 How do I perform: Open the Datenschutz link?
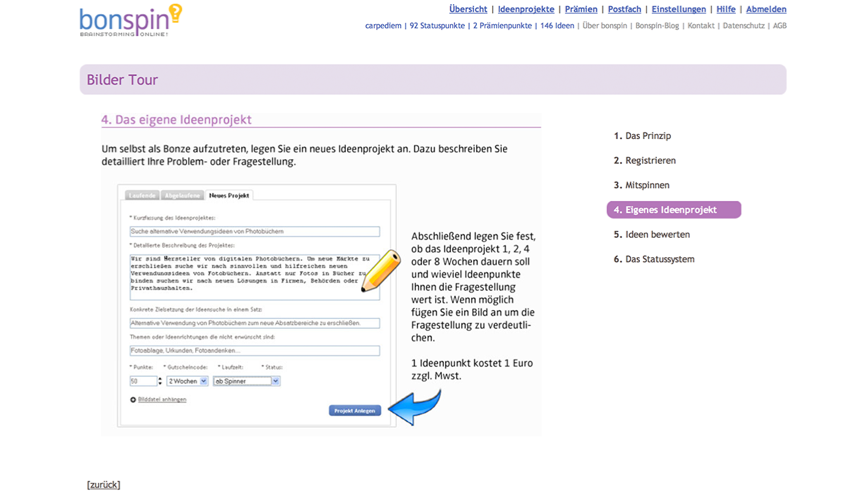click(x=743, y=26)
